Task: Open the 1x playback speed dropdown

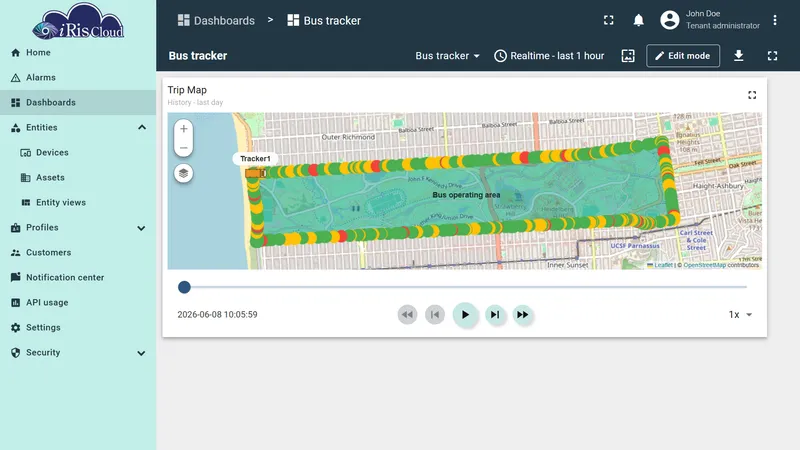Action: (740, 315)
